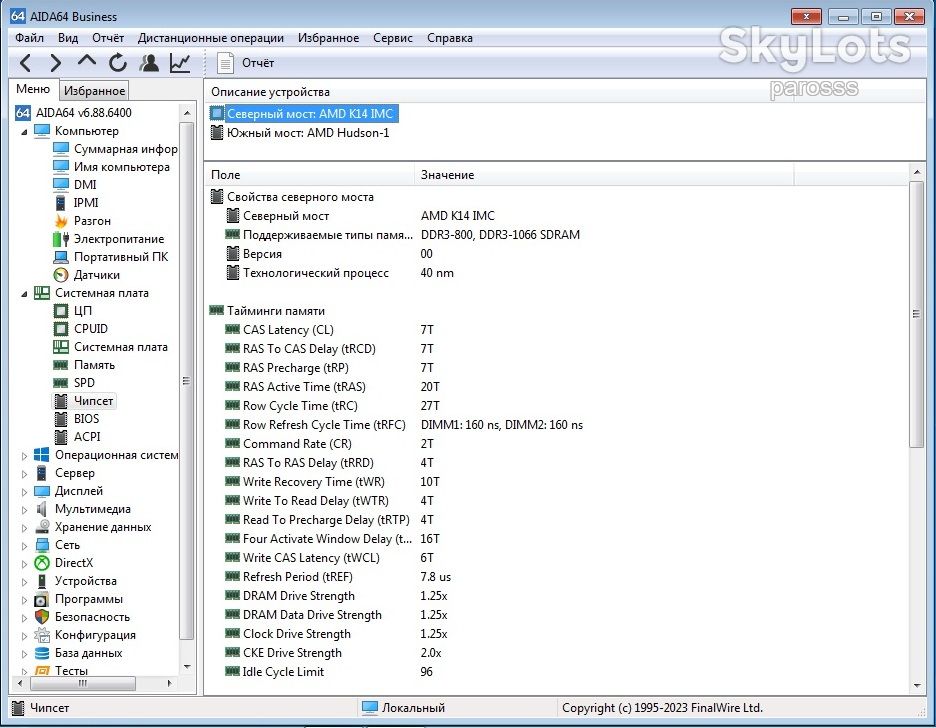Go up one level with the Up arrow
936x728 pixels.
(87, 61)
